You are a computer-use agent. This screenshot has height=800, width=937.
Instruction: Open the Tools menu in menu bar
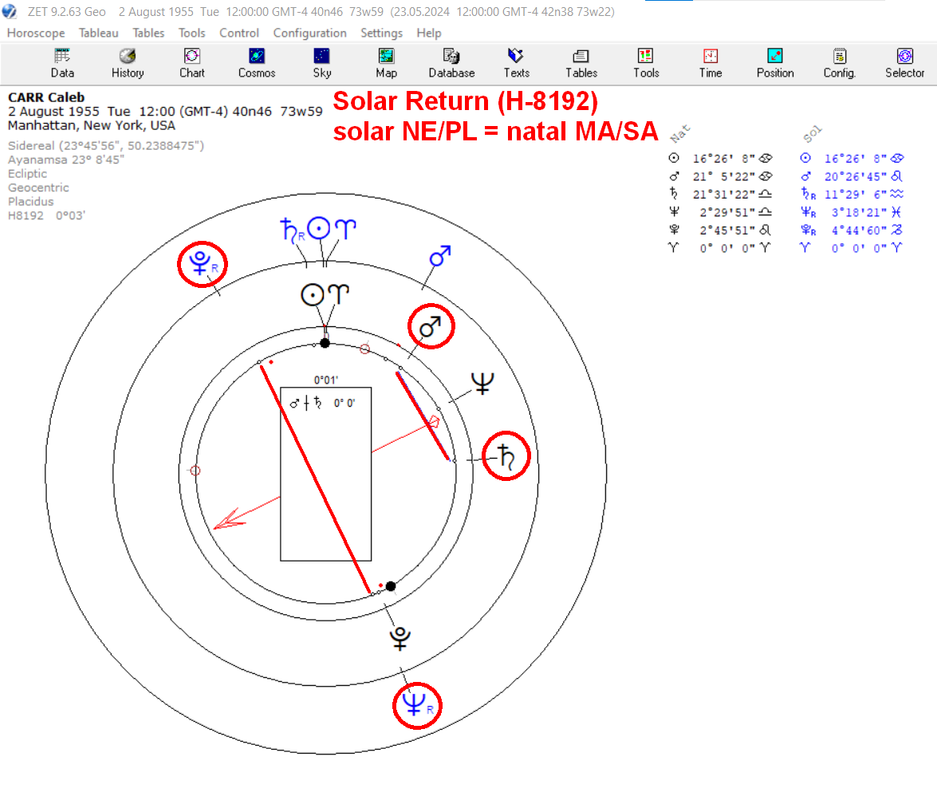[x=192, y=33]
